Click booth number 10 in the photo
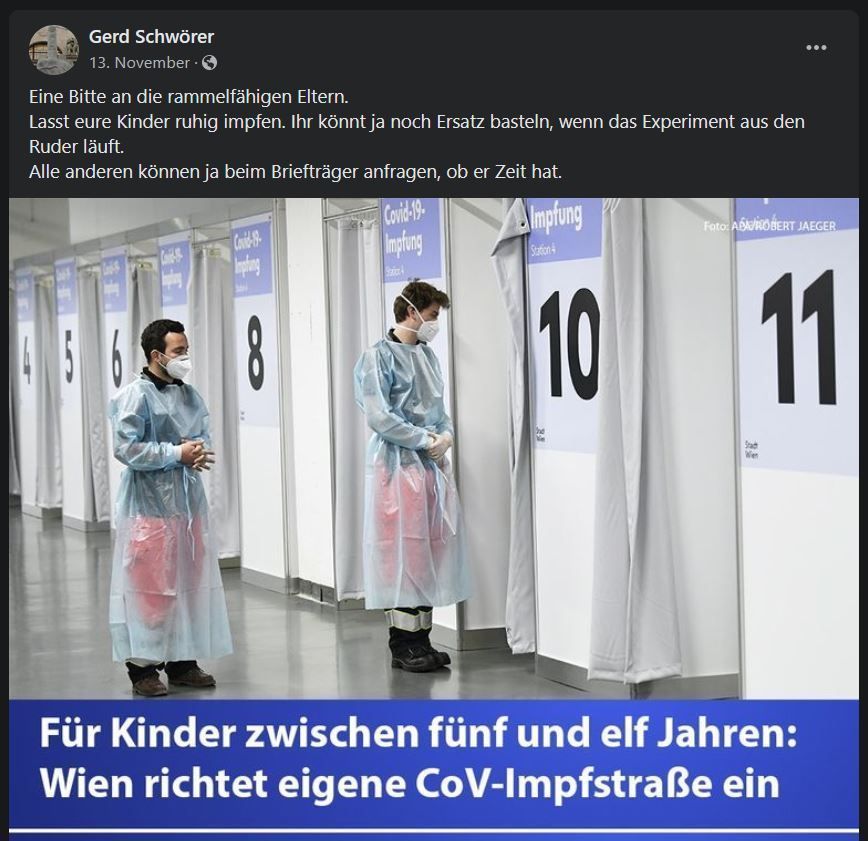This screenshot has height=841, width=868. coord(570,344)
